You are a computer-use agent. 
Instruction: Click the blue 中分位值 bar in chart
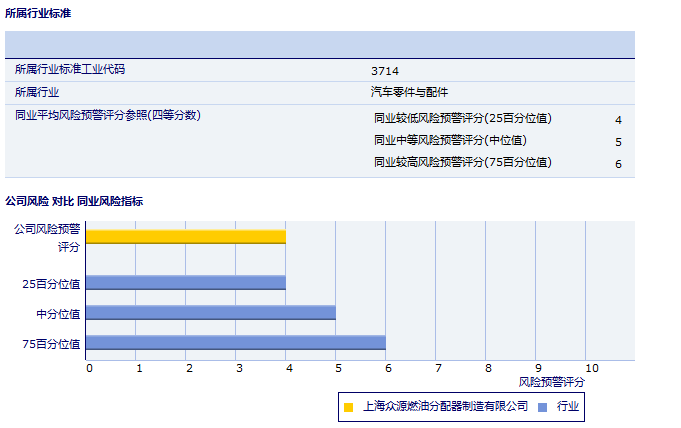(210, 313)
